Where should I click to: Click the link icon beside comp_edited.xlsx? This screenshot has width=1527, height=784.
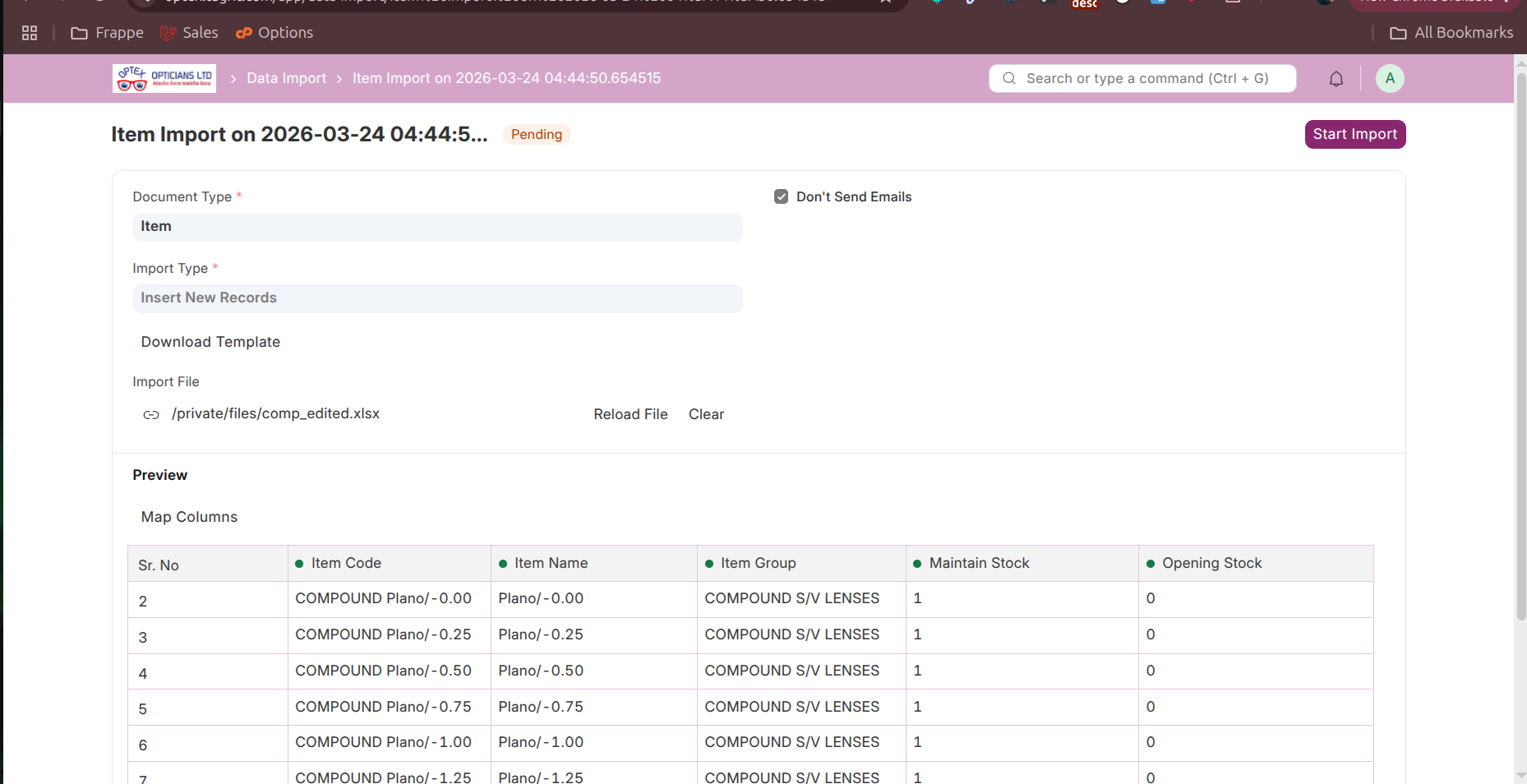(151, 414)
